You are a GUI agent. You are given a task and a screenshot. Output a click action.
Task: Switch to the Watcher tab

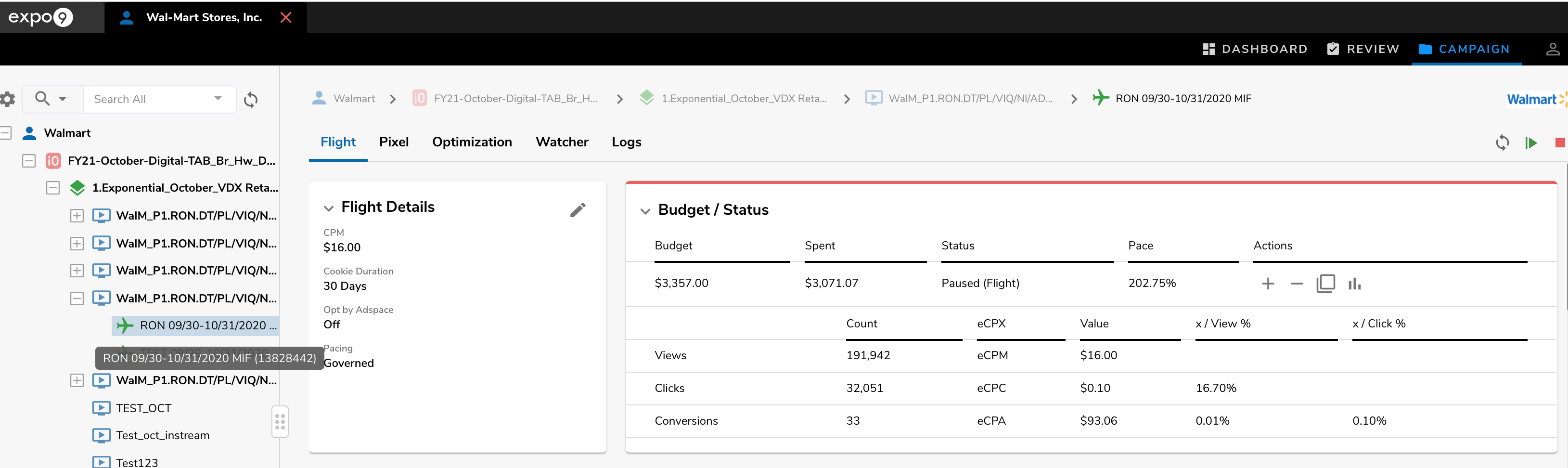(561, 142)
